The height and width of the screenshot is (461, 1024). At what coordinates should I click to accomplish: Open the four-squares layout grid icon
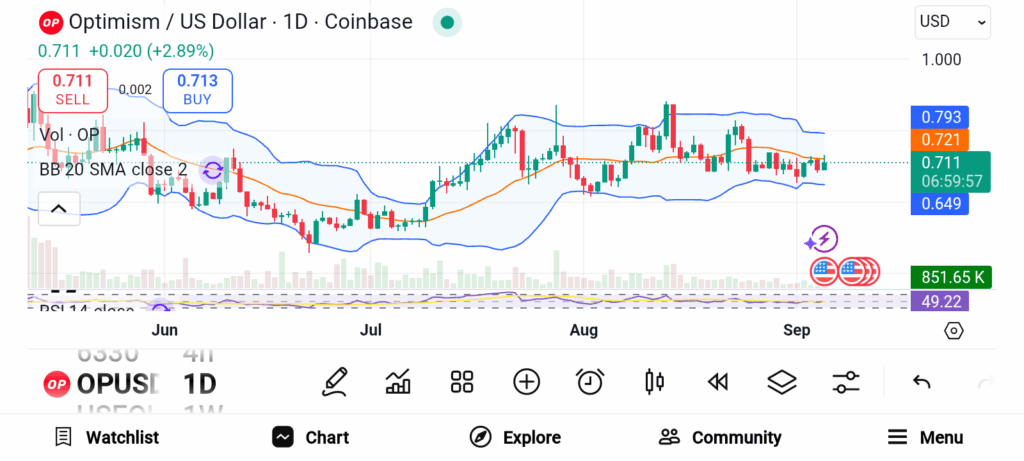tap(462, 382)
